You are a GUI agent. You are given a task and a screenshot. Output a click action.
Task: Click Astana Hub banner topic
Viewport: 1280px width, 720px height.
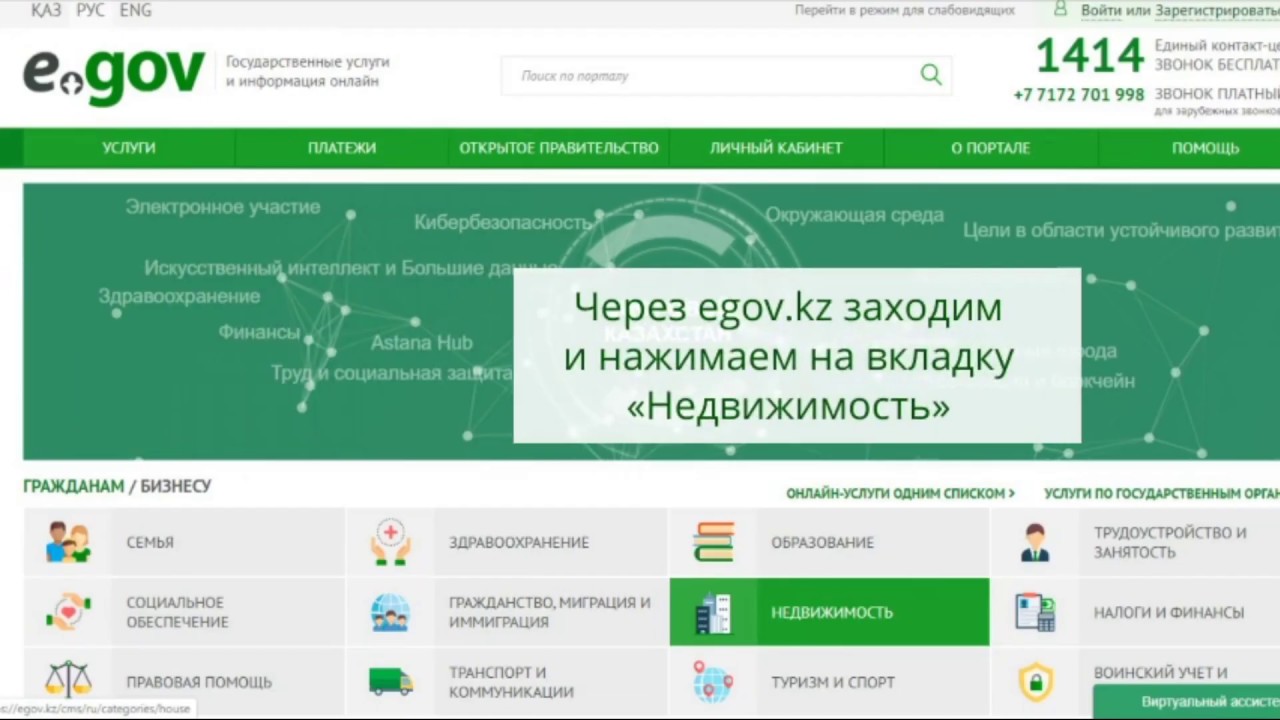pyautogui.click(x=421, y=343)
